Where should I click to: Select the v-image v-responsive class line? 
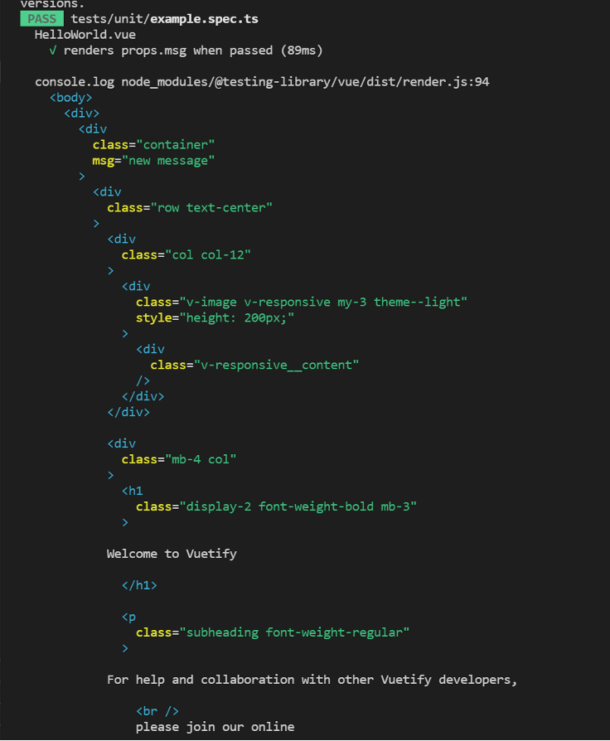(301, 302)
